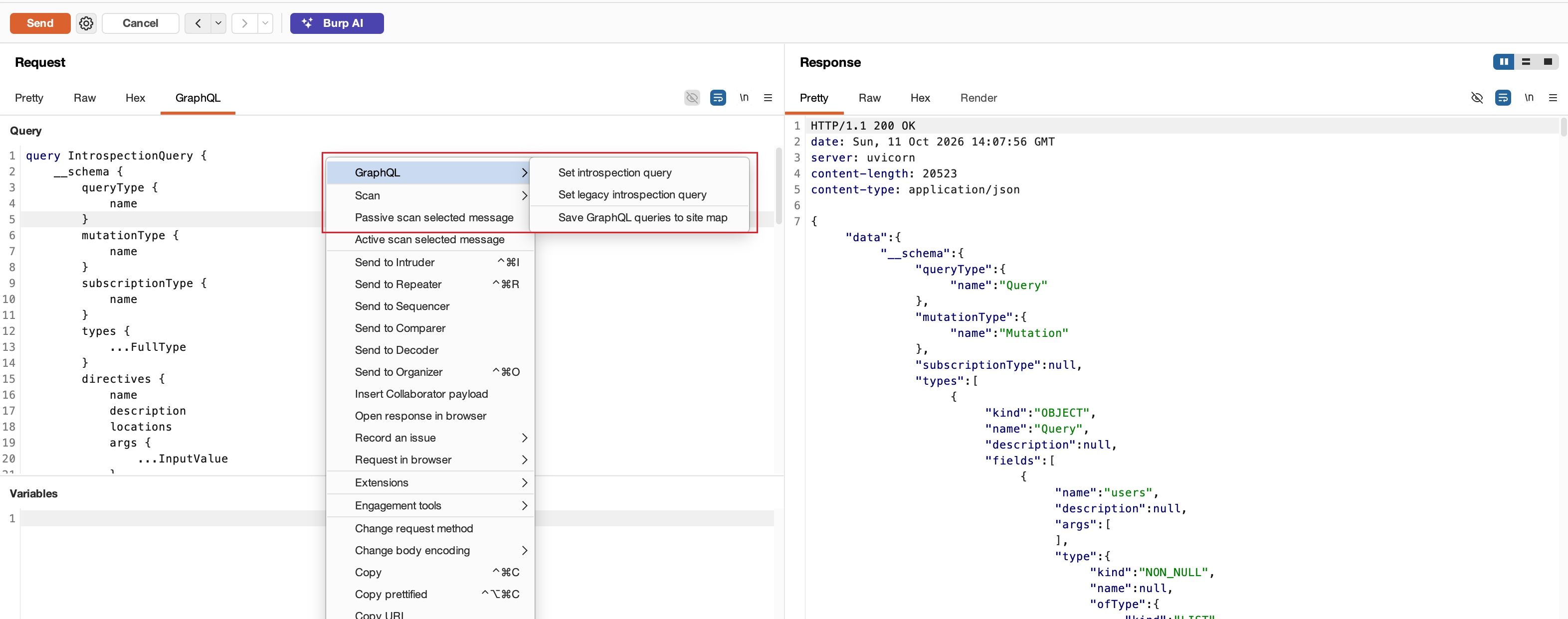Toggle line wrap in Response panel
Image resolution: width=1568 pixels, height=619 pixels.
click(x=1503, y=97)
